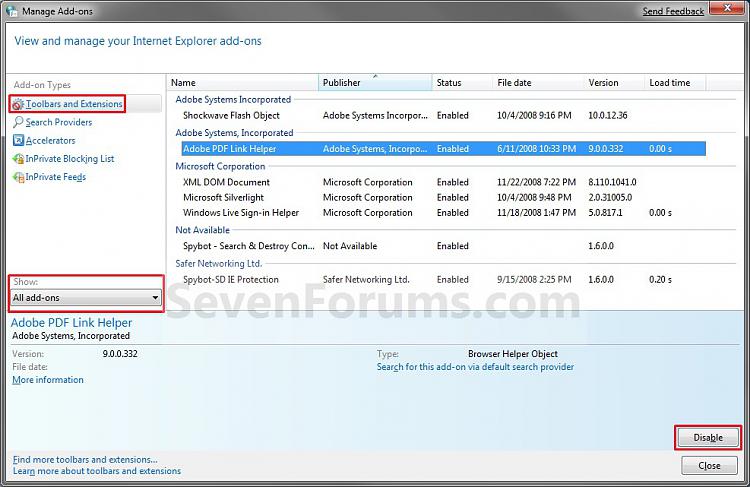
Task: Select Search Providers add-on type
Action: [59, 122]
